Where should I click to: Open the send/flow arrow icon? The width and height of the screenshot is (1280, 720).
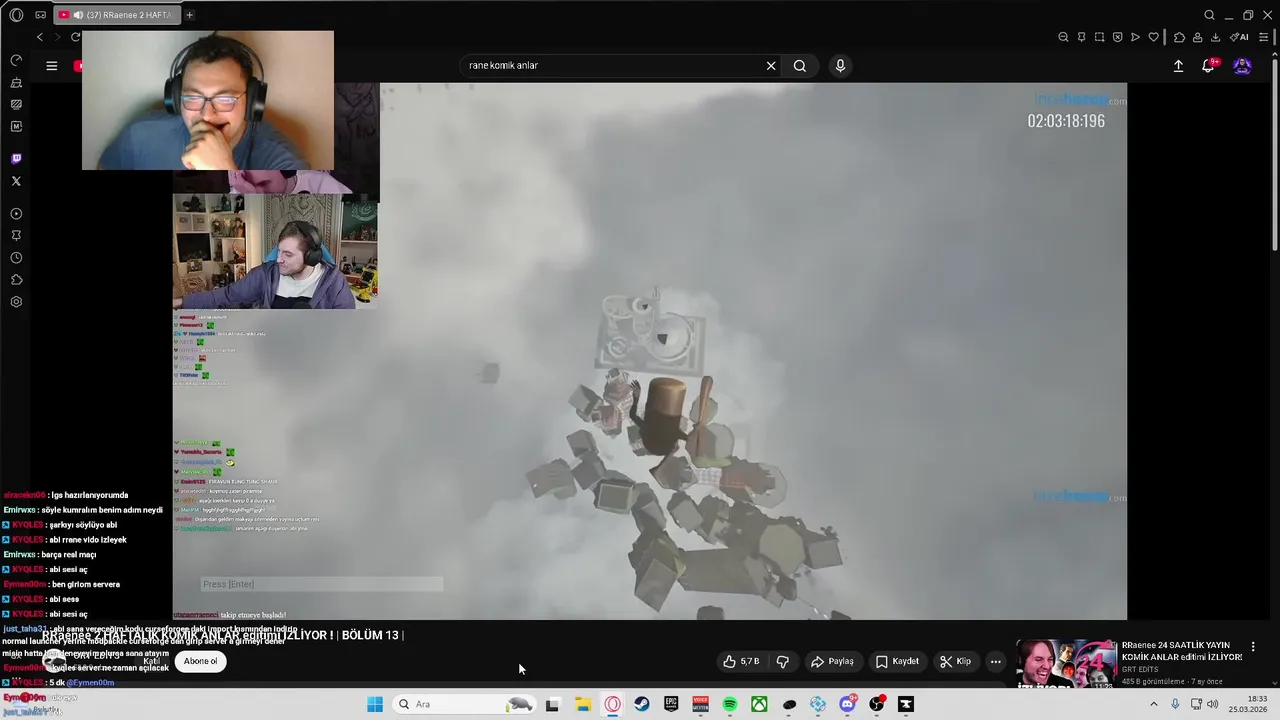(x=1135, y=37)
